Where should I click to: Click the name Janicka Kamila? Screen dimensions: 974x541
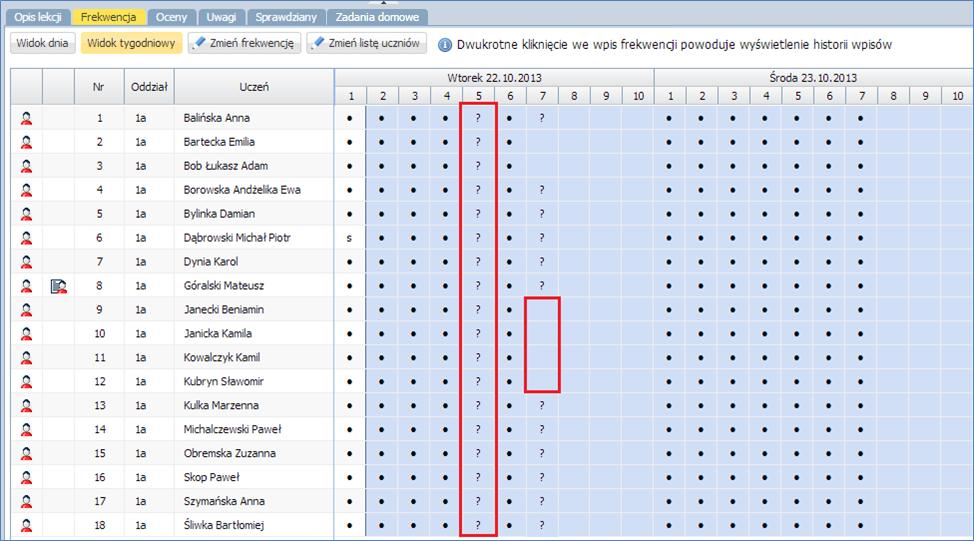tap(218, 334)
